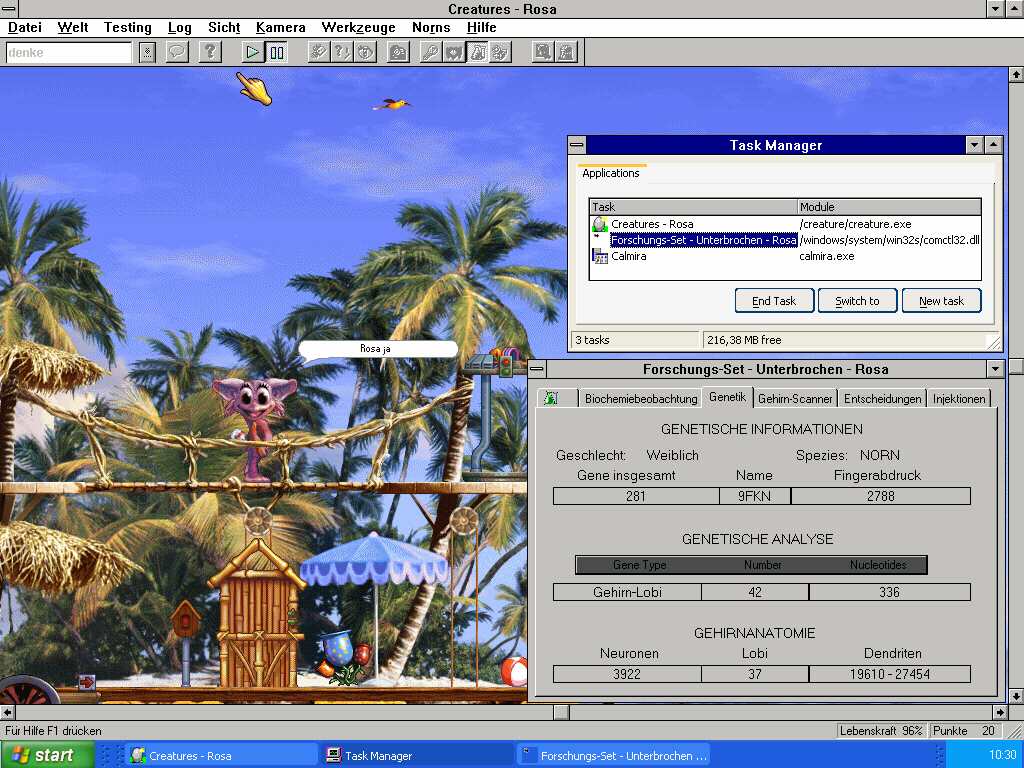Open the Injektionen tab
Screen dimensions: 1024x768
tap(959, 398)
